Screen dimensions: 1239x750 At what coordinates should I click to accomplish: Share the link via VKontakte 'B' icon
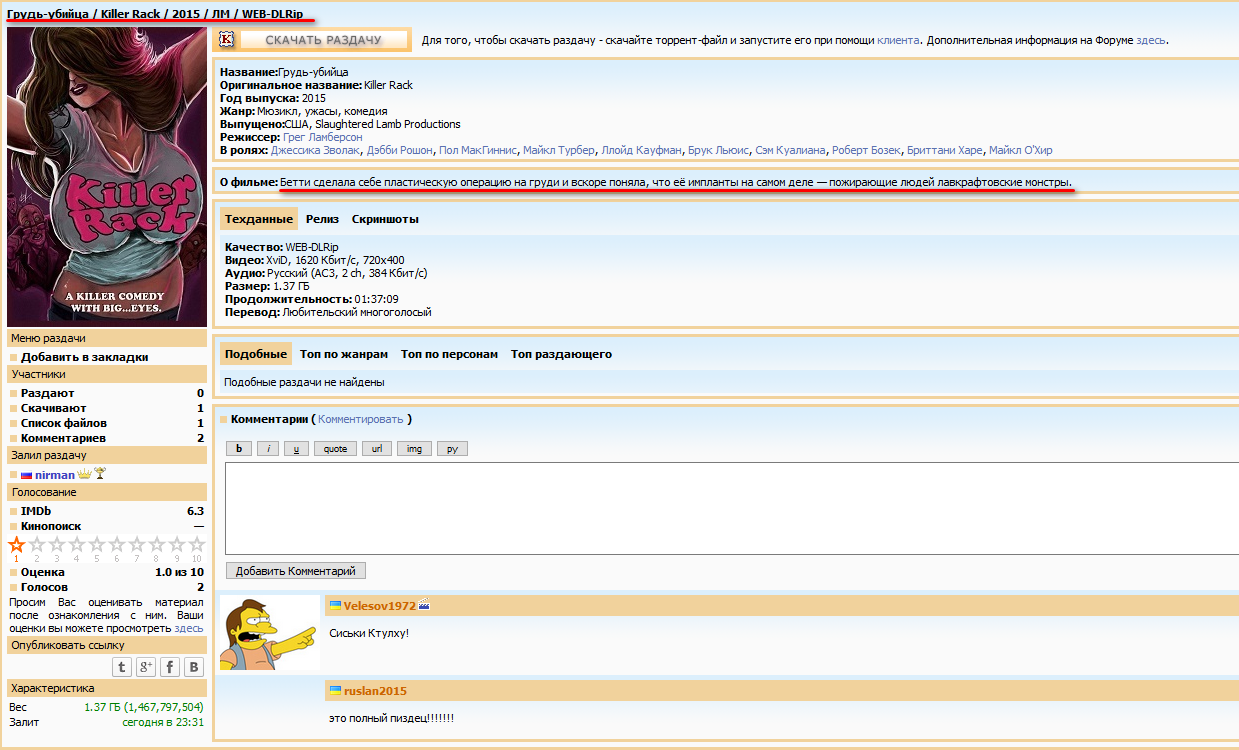coord(194,667)
